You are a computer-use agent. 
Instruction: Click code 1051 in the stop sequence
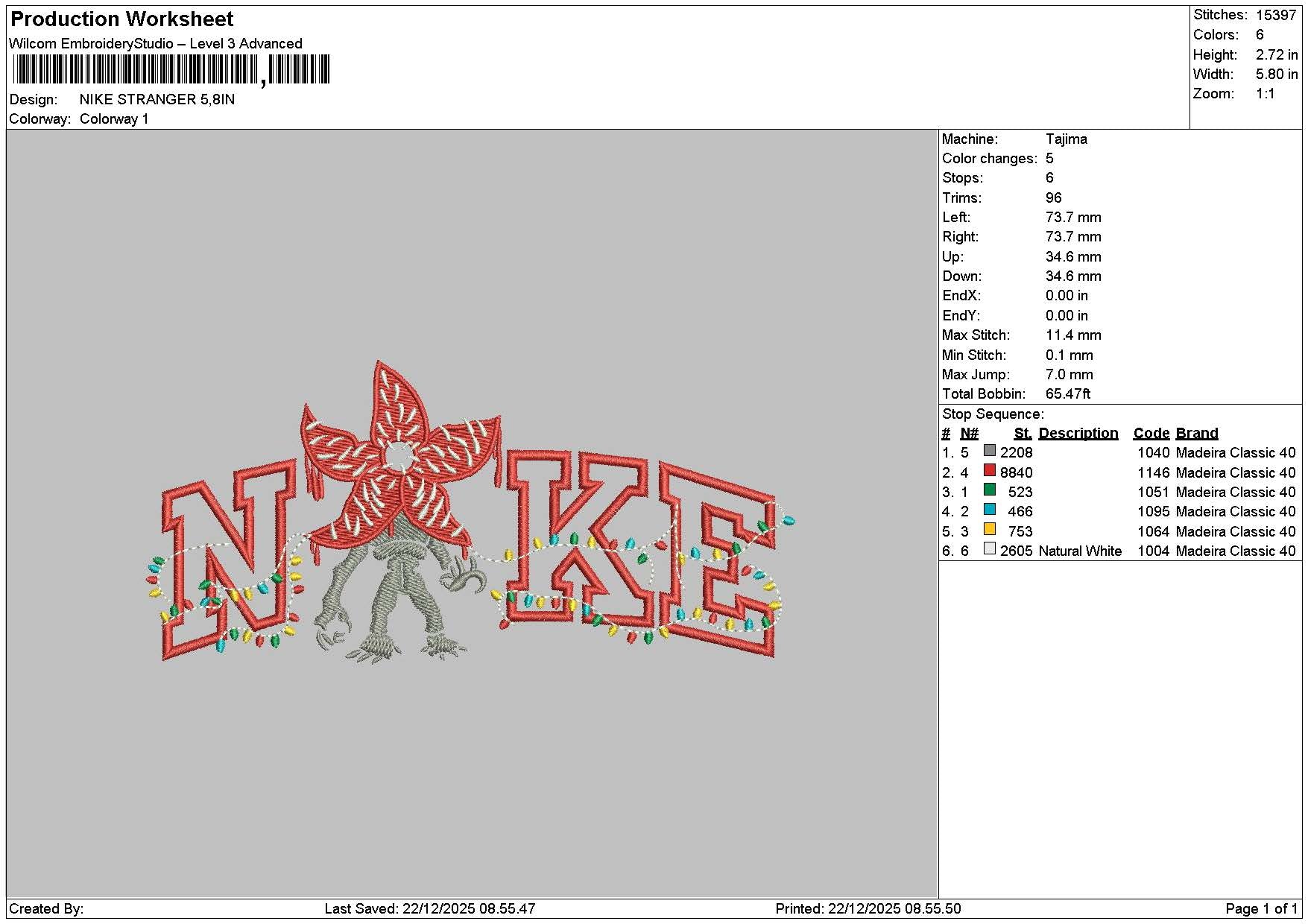pyautogui.click(x=1152, y=493)
